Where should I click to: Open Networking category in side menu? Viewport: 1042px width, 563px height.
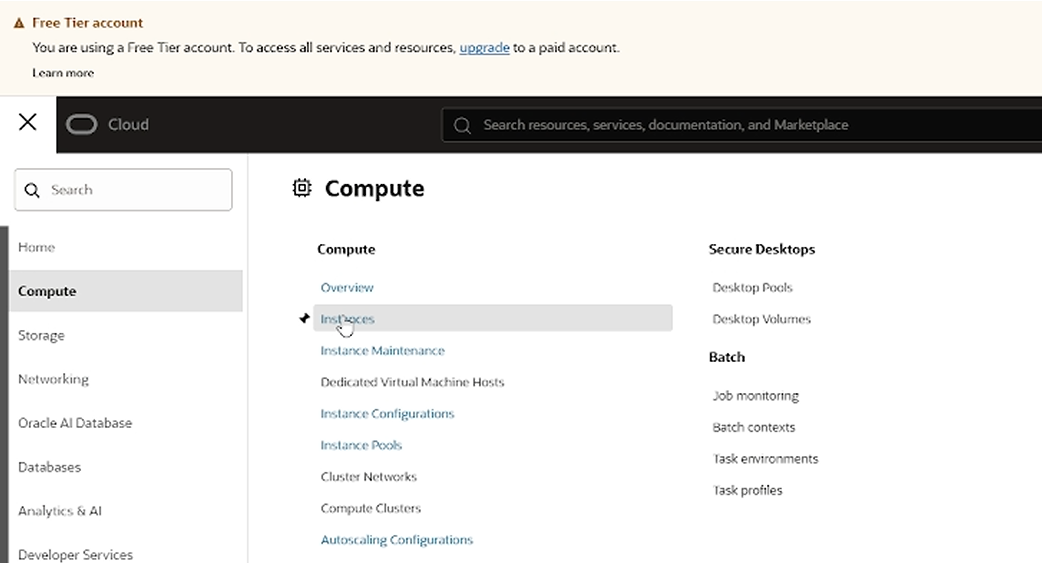53,379
